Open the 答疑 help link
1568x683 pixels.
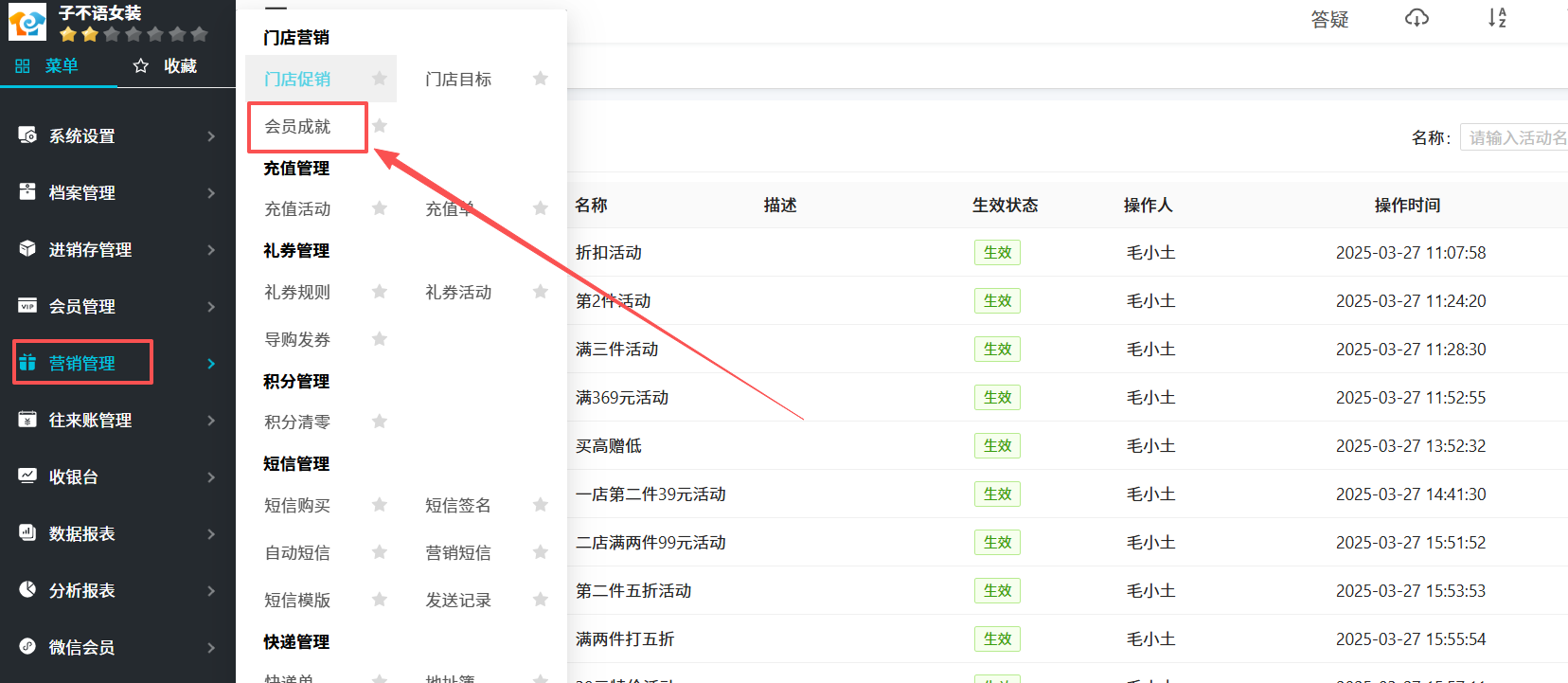(x=1329, y=20)
